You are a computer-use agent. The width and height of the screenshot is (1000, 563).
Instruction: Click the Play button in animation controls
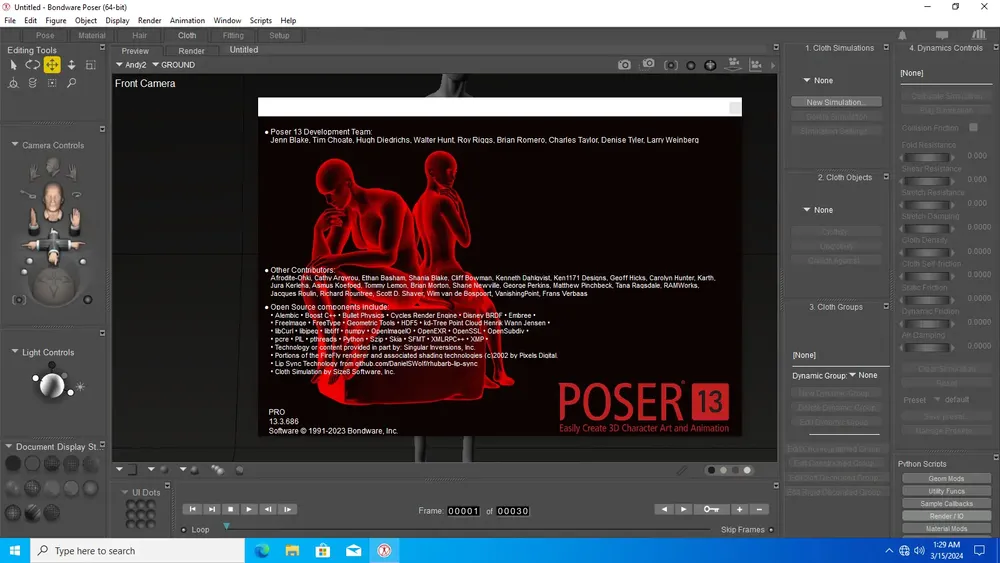point(249,509)
